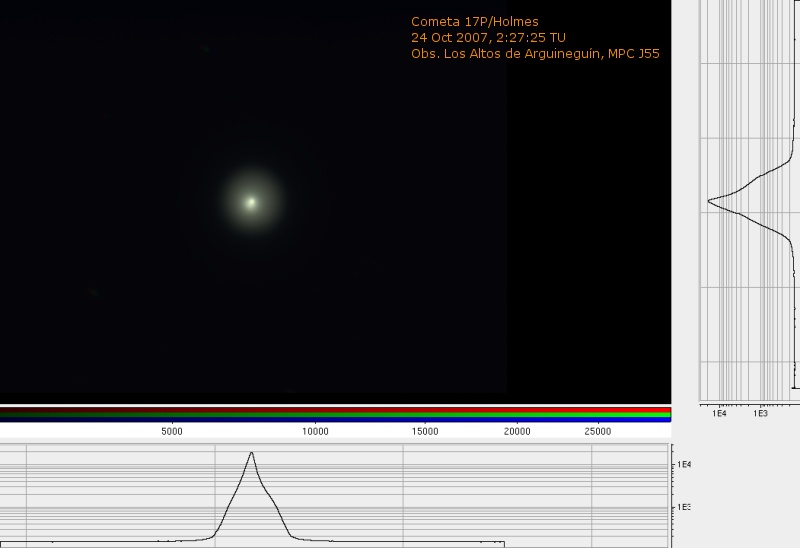Click the 'Obs. Los Altos de Arguineguín, MPC J55' text

[x=535, y=54]
